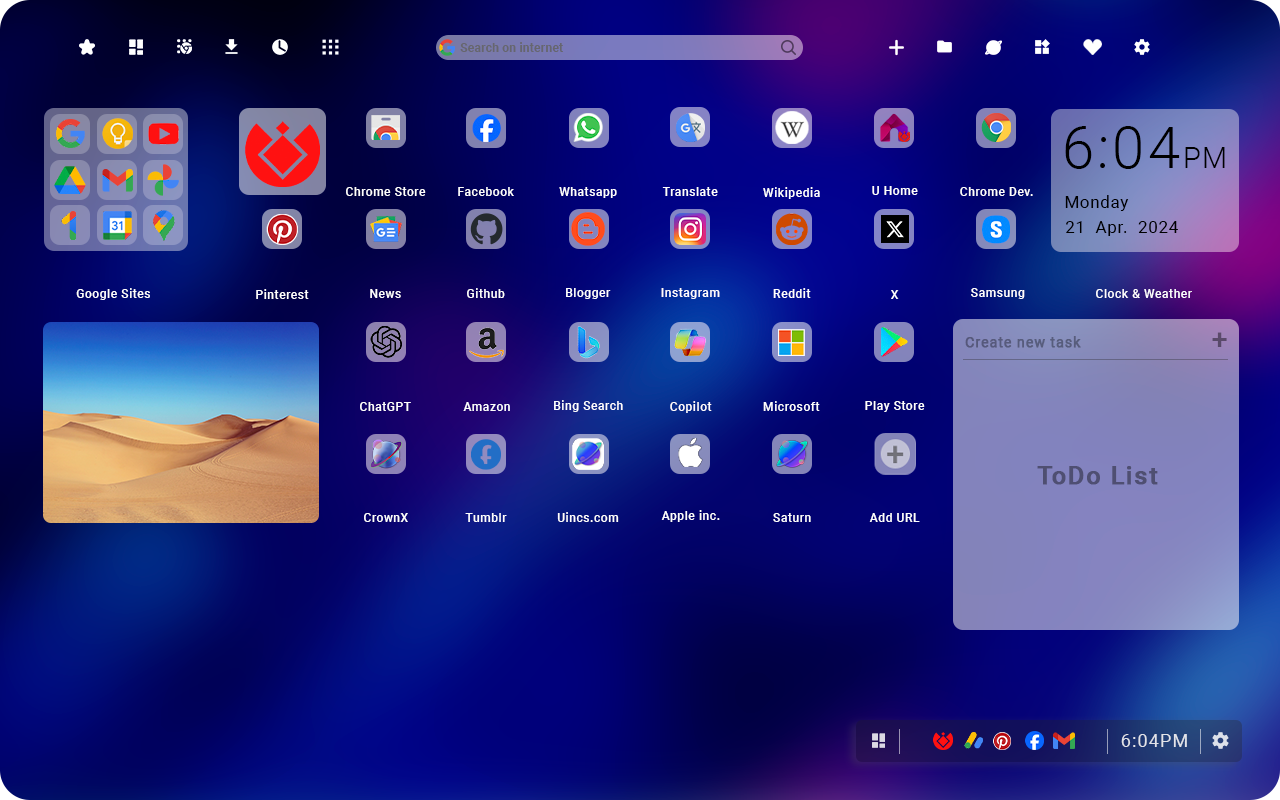Viewport: 1280px width, 800px height.
Task: Open the Clock & Weather widget
Action: 1145,180
